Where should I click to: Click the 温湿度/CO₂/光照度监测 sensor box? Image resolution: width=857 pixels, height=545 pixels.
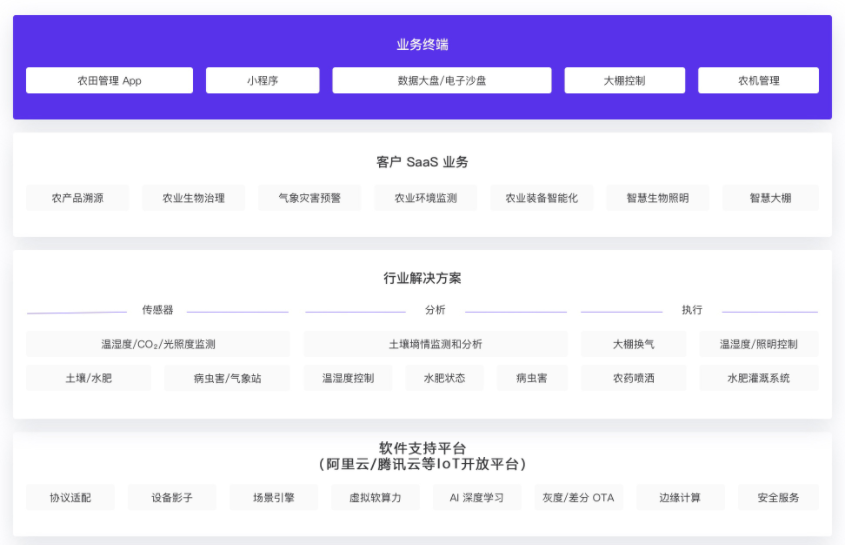(158, 344)
